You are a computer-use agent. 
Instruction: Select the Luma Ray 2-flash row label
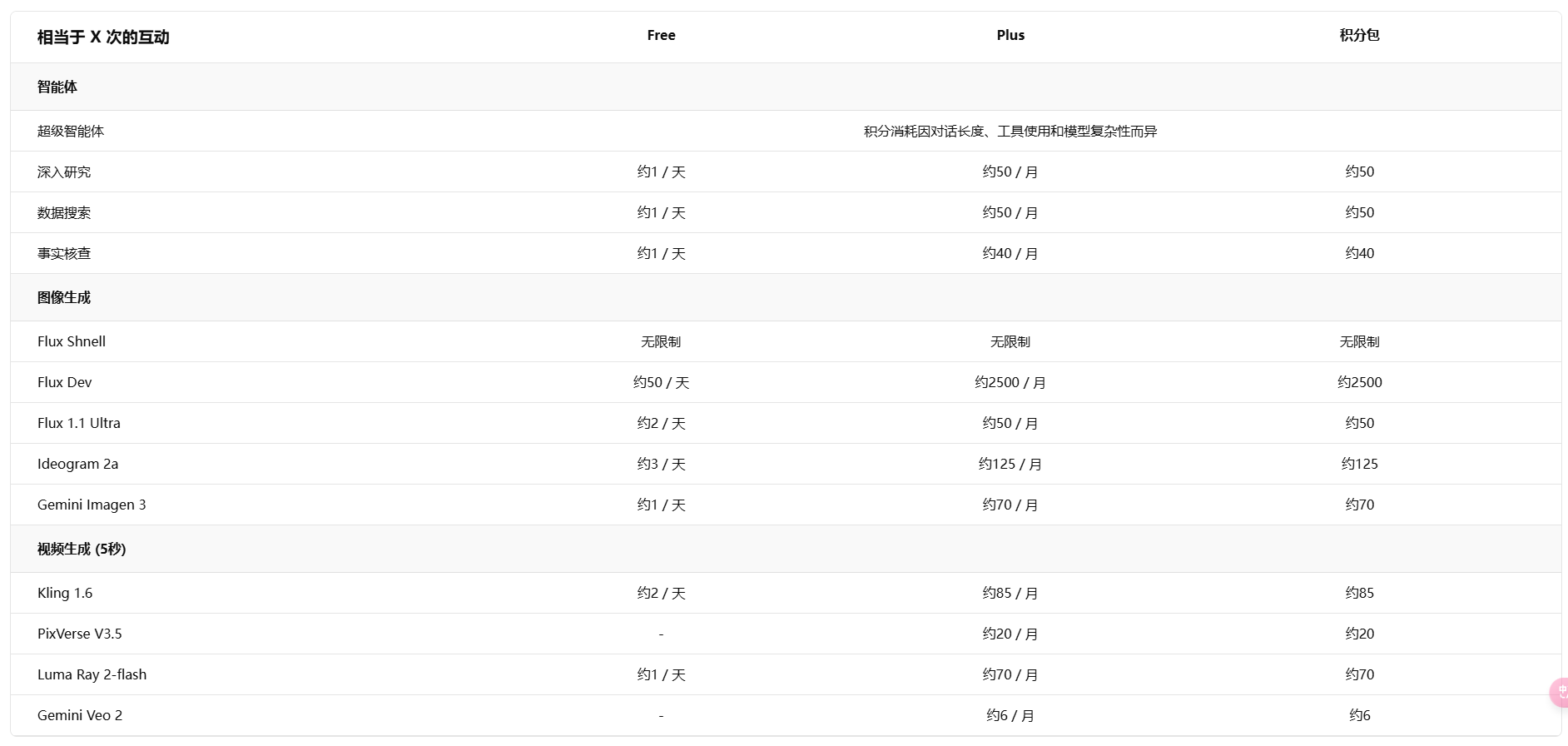92,674
